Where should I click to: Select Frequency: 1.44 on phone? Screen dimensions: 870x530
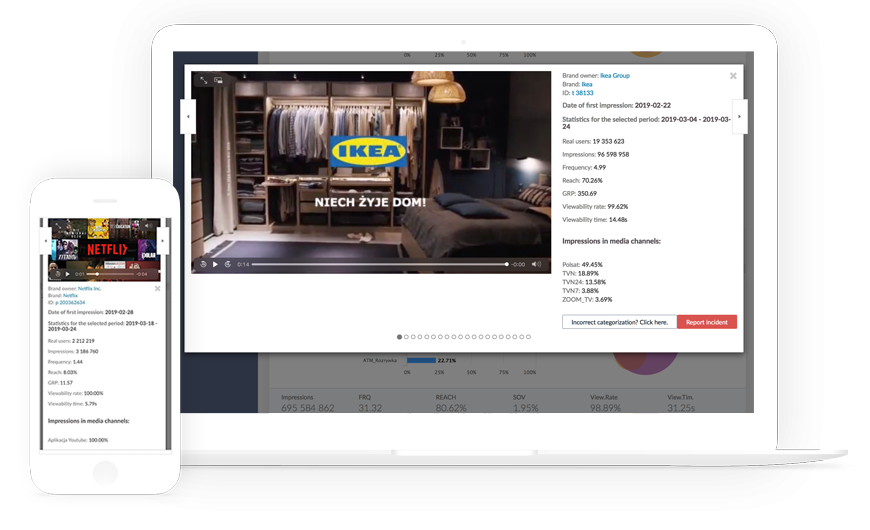(x=65, y=362)
